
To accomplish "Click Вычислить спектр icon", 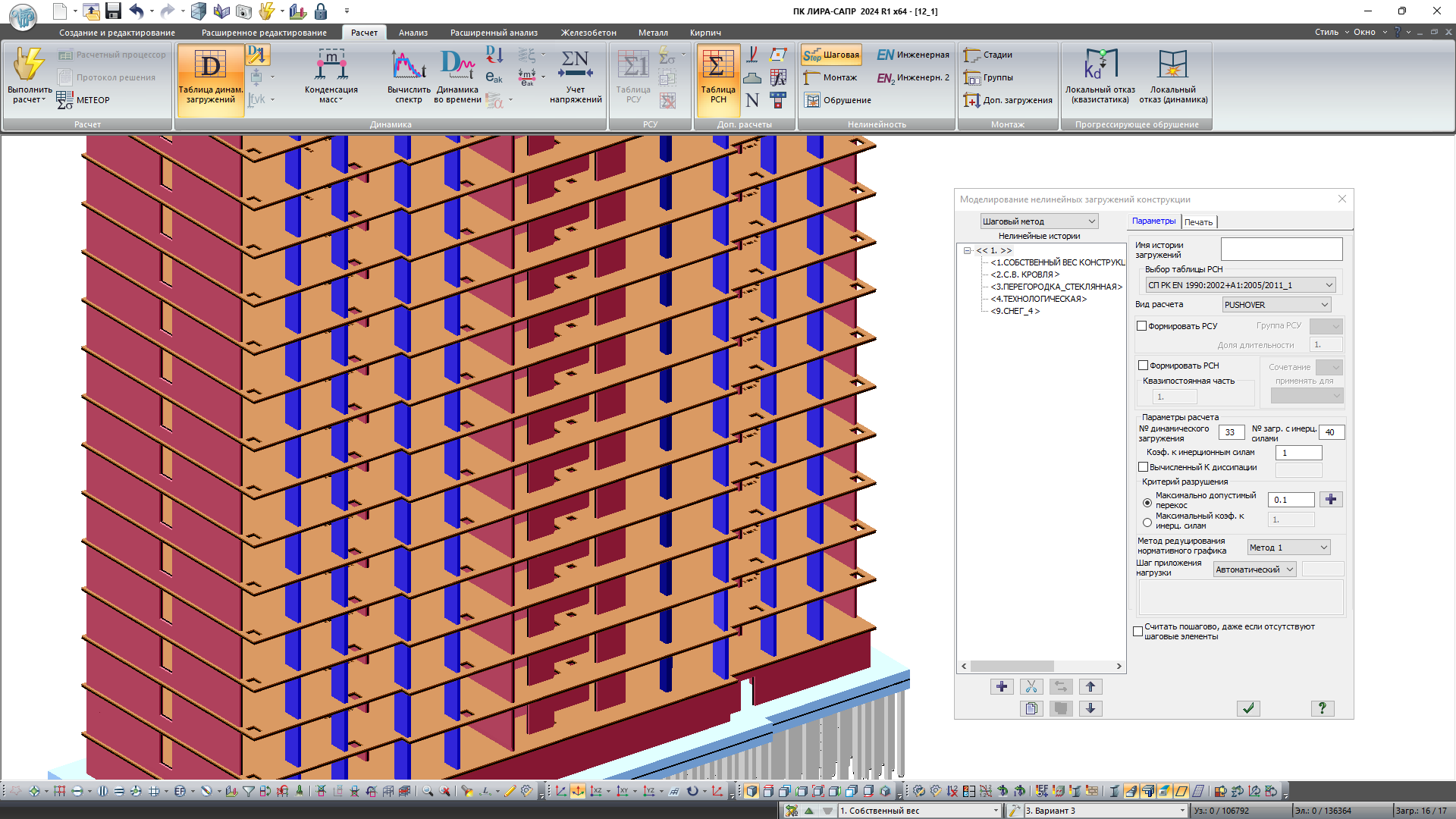I will [x=408, y=66].
